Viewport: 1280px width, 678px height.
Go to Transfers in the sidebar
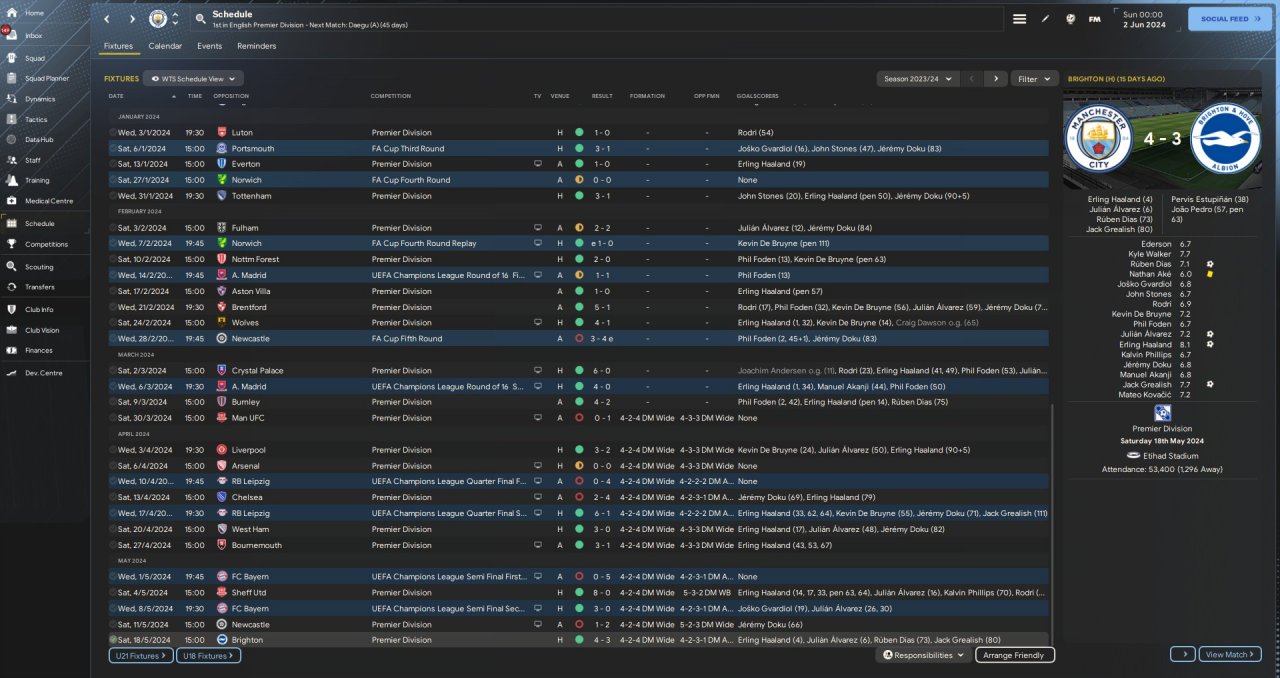pos(40,287)
